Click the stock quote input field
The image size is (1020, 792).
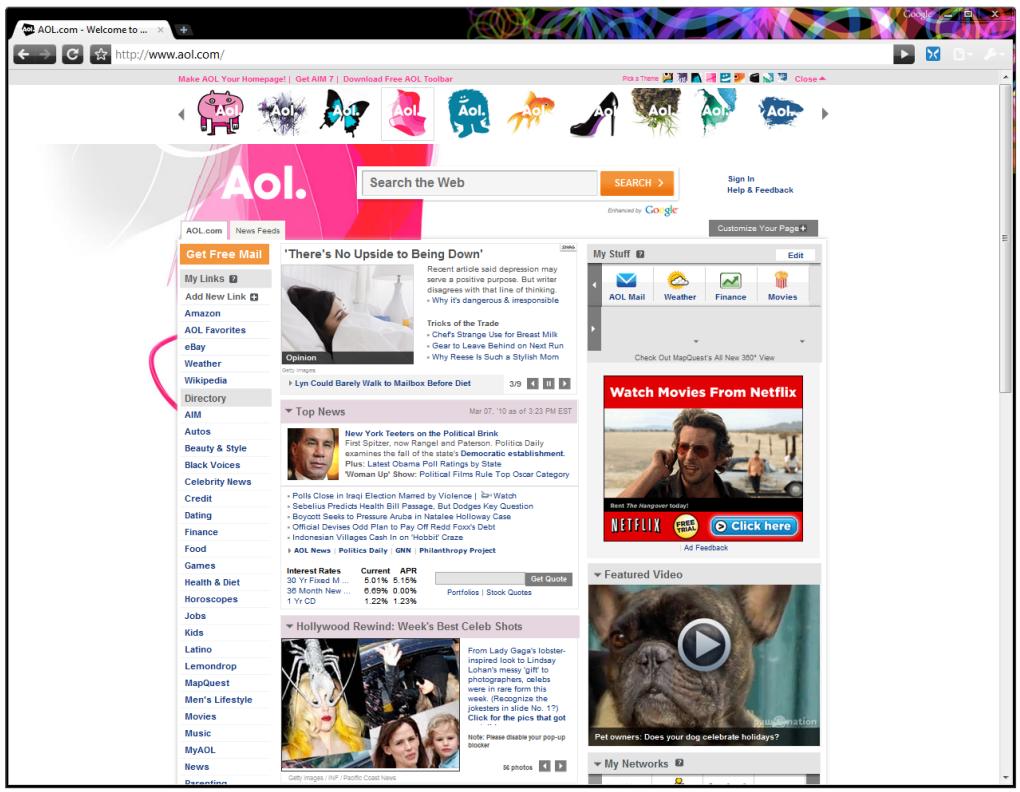479,579
